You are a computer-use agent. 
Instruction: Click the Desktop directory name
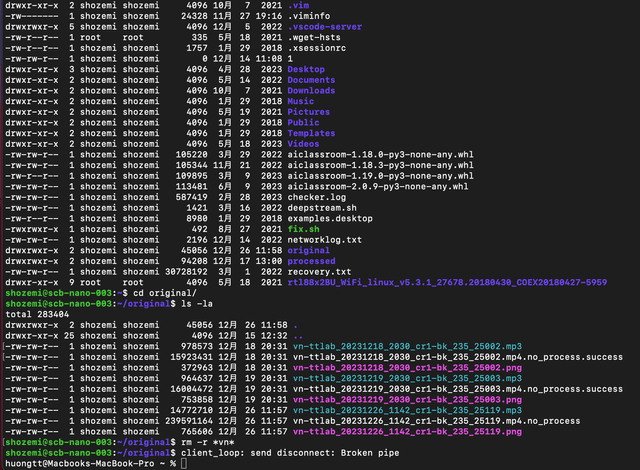point(305,69)
